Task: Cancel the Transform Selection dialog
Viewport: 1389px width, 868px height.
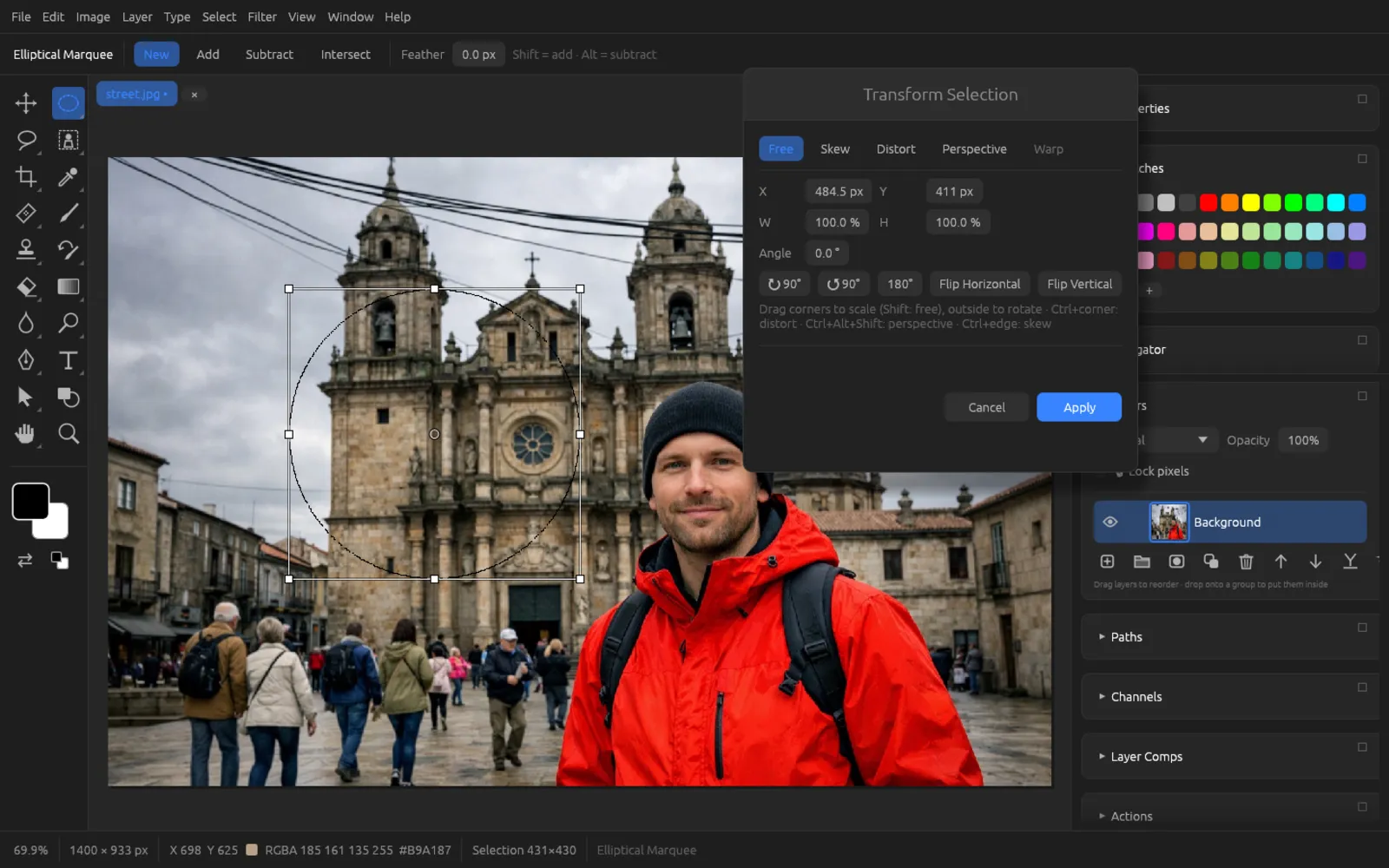Action: pos(986,407)
